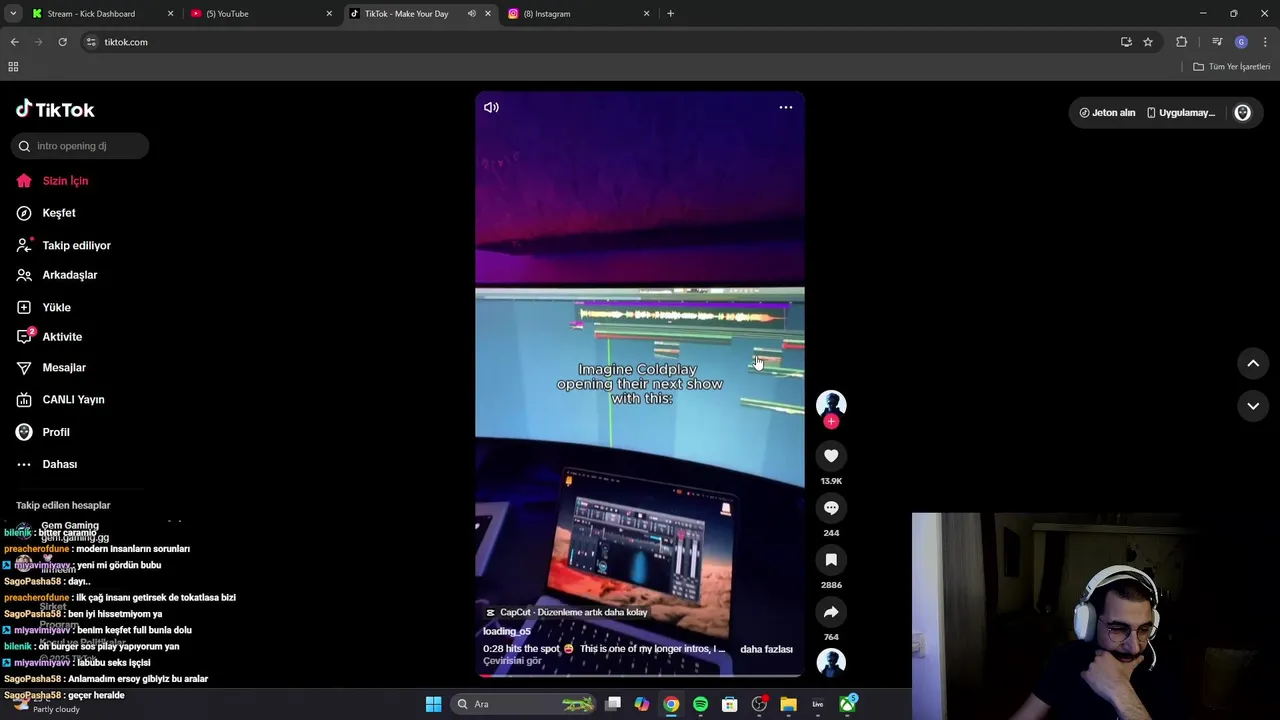Mute the TikTok video sound

click(x=491, y=107)
